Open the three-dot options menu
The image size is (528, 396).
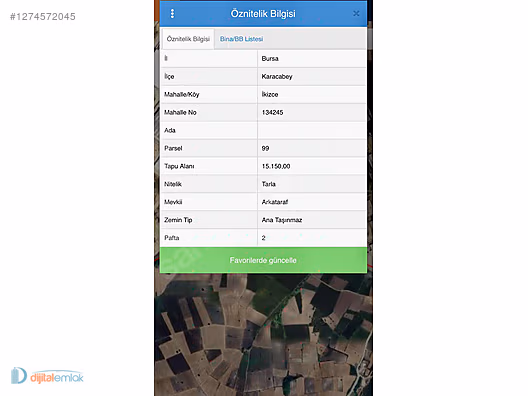coord(172,13)
